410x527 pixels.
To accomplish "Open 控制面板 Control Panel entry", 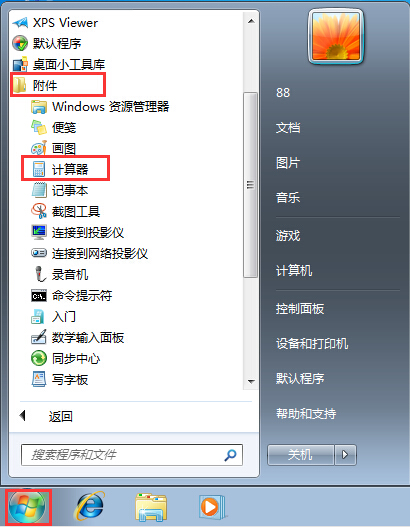I will point(300,309).
